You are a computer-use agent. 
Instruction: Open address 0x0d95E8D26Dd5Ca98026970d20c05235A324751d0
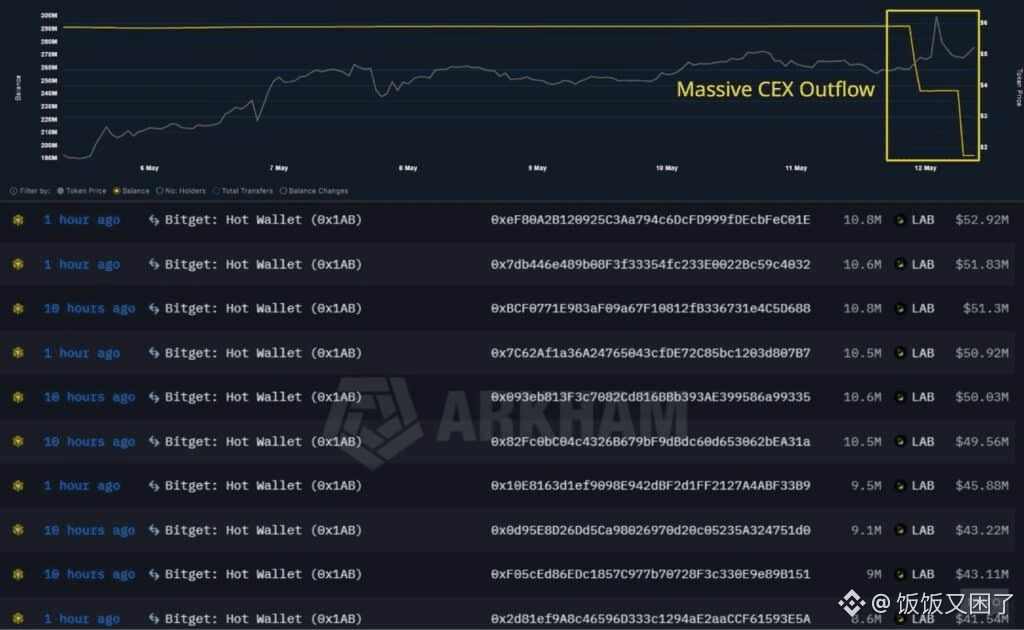[650, 530]
